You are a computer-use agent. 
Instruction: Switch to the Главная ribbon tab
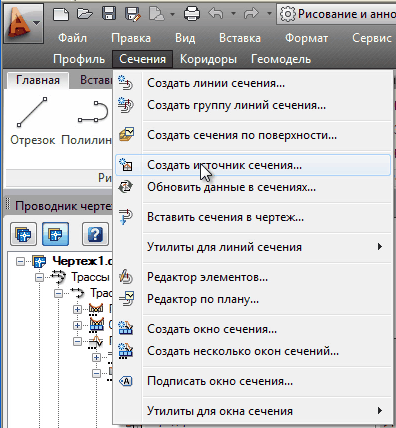tap(38, 80)
